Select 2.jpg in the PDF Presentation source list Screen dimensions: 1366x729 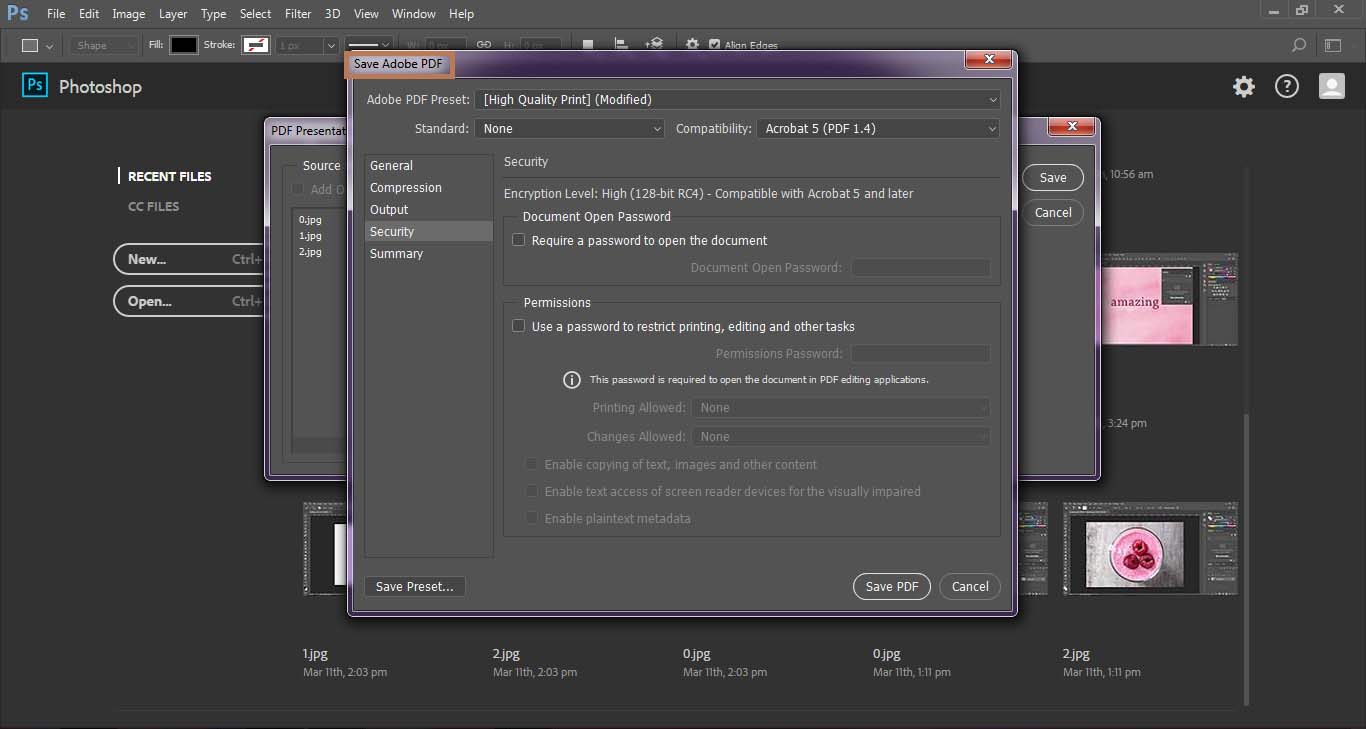tap(310, 252)
